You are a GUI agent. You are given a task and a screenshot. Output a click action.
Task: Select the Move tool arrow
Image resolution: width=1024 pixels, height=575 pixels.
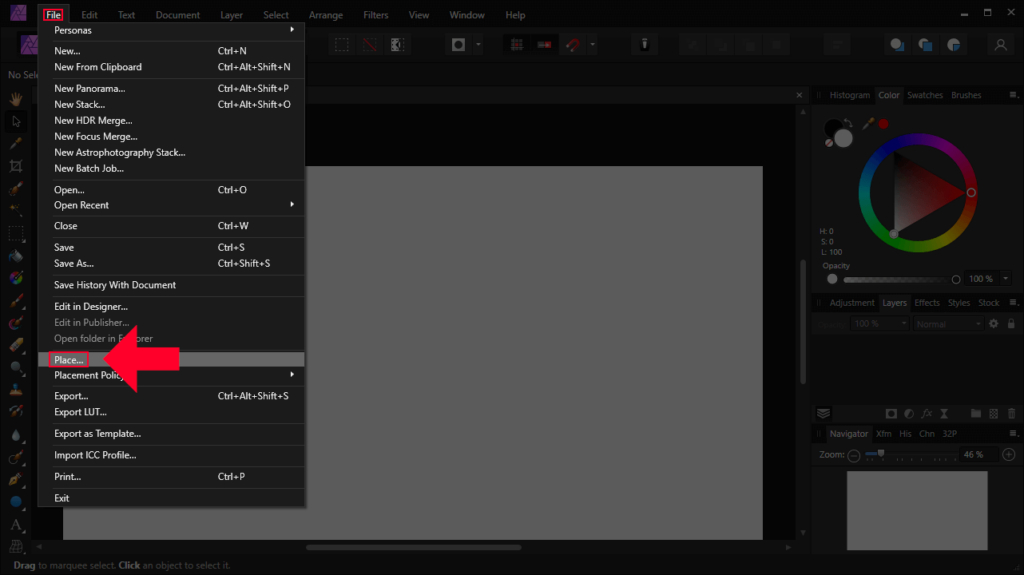pyautogui.click(x=17, y=121)
